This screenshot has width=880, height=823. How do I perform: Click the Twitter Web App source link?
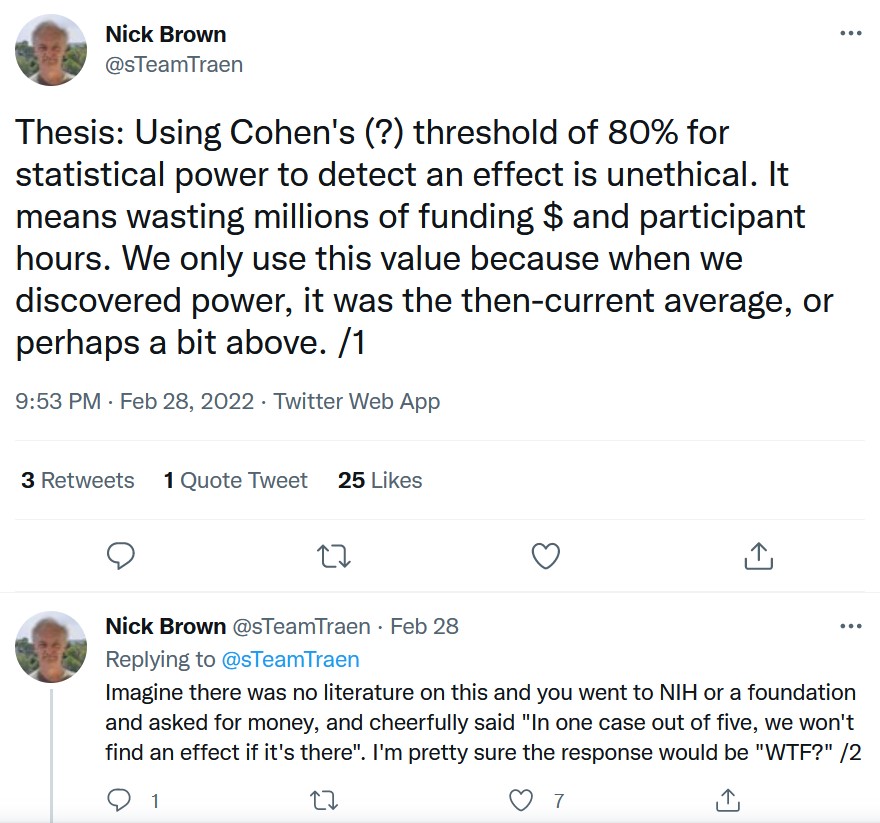[x=356, y=401]
